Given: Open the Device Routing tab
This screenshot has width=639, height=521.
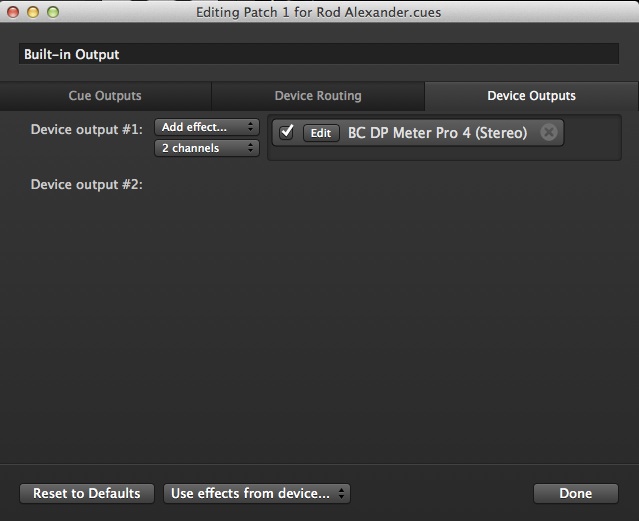Looking at the screenshot, I should coord(318,96).
